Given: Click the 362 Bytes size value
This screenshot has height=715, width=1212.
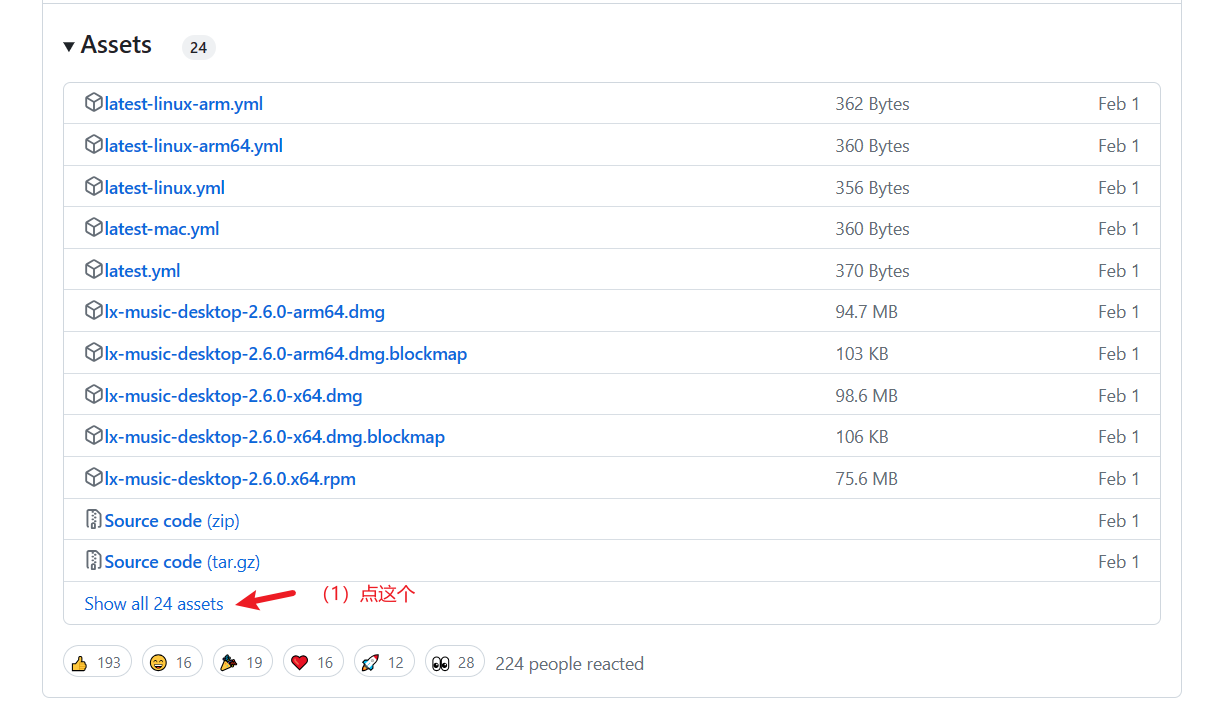Looking at the screenshot, I should [x=873, y=104].
